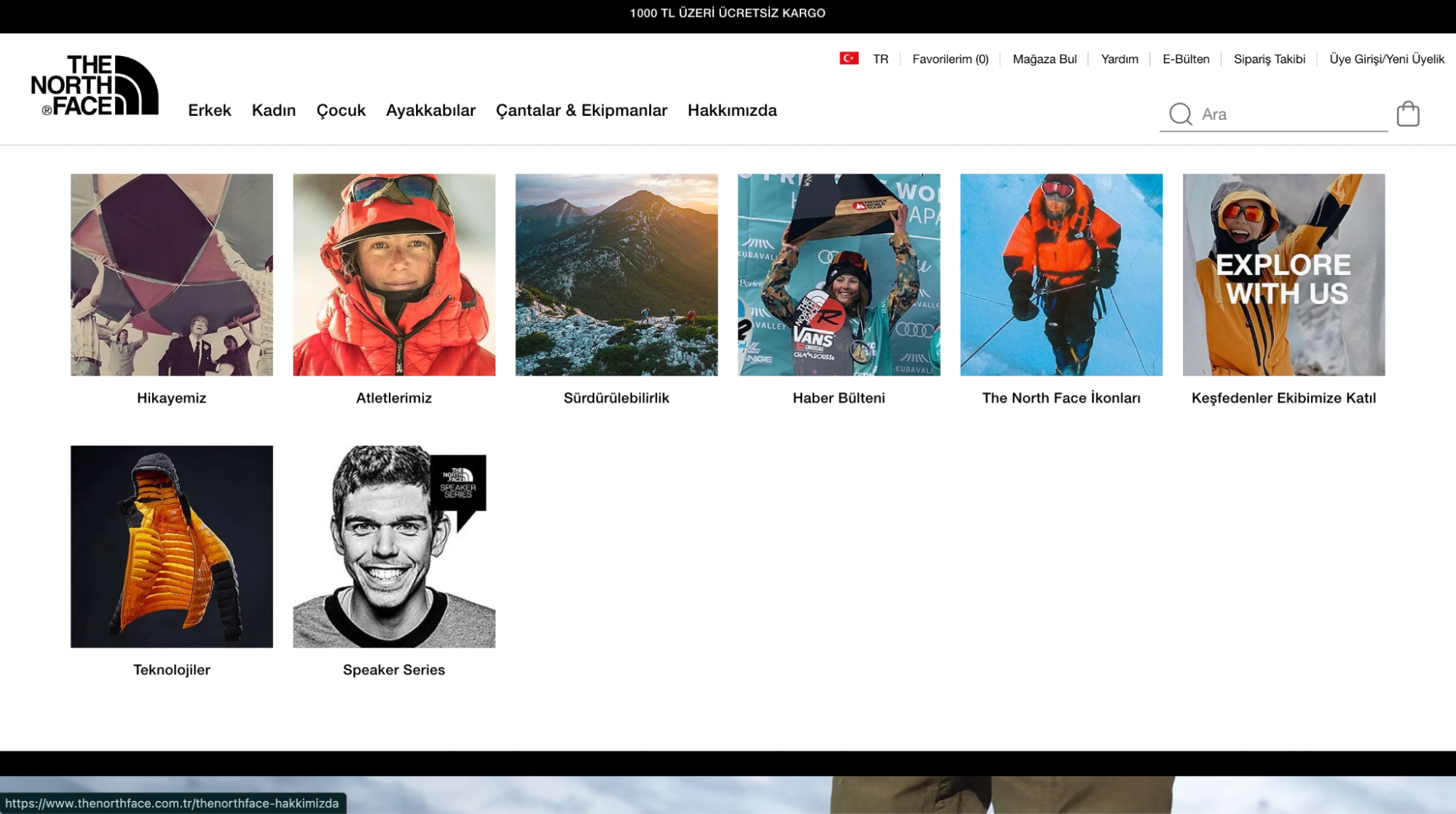1456x814 pixels.
Task: Click the search magnifier icon
Action: 1180,114
